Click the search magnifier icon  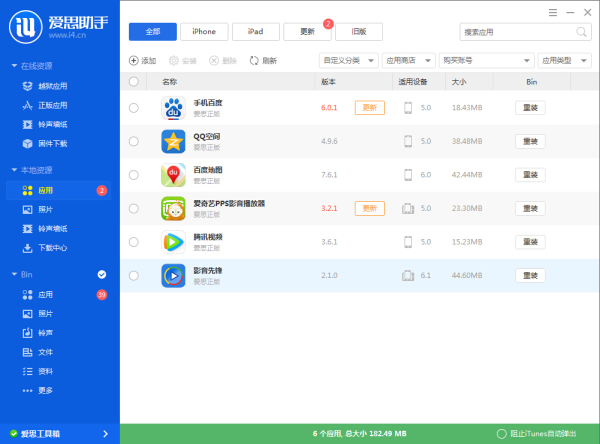pyautogui.click(x=581, y=32)
